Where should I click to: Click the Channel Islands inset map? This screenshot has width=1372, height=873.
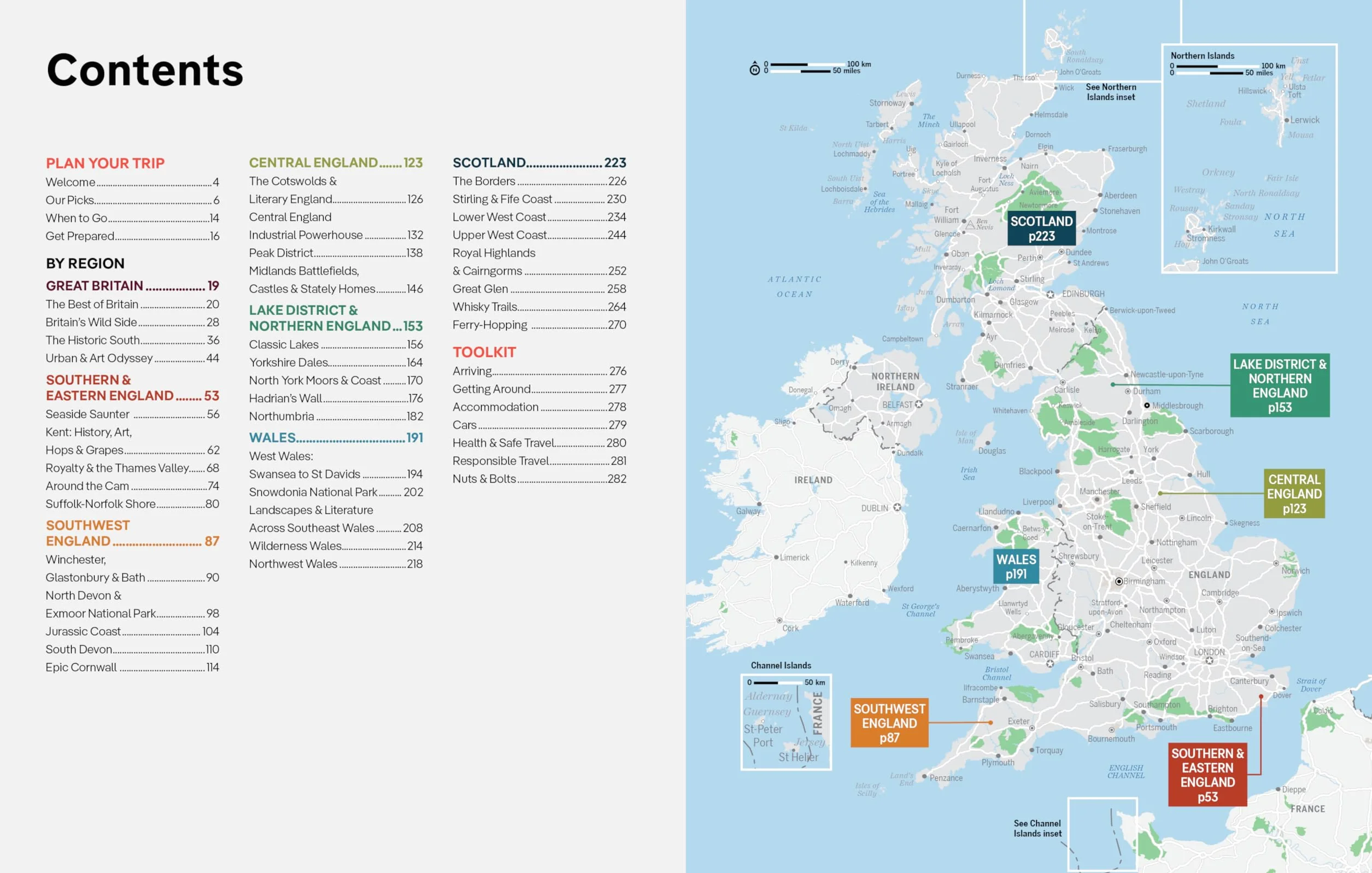pyautogui.click(x=786, y=722)
